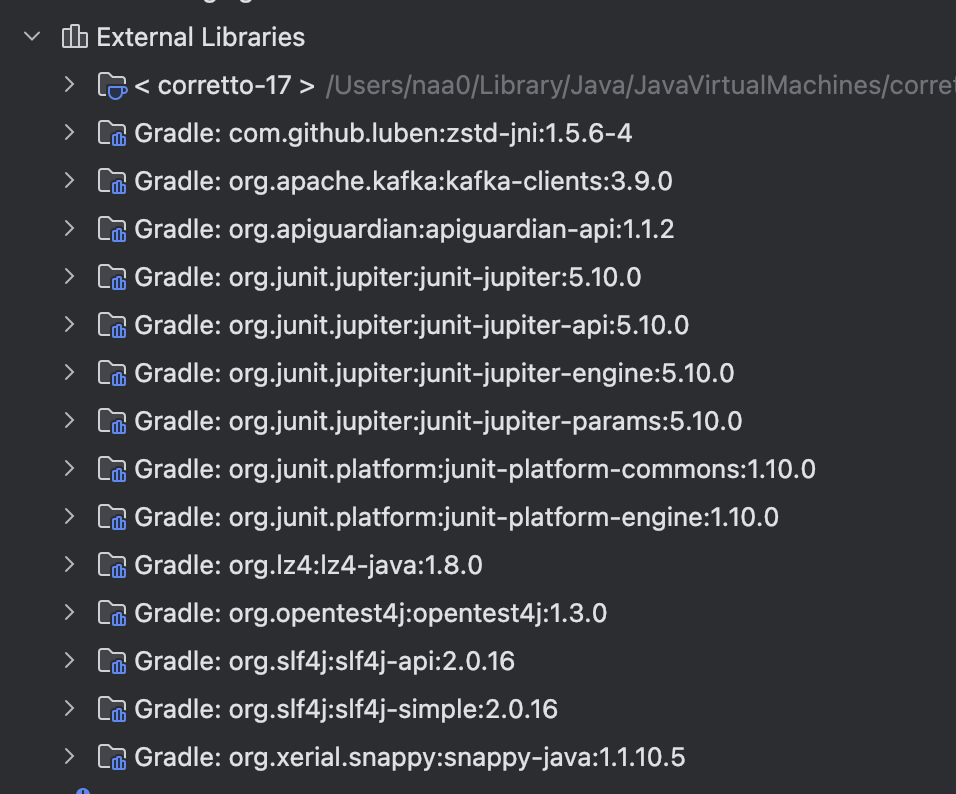
Task: Expand the junit-jupiter-engine:5.10.0 library
Action: [70, 373]
